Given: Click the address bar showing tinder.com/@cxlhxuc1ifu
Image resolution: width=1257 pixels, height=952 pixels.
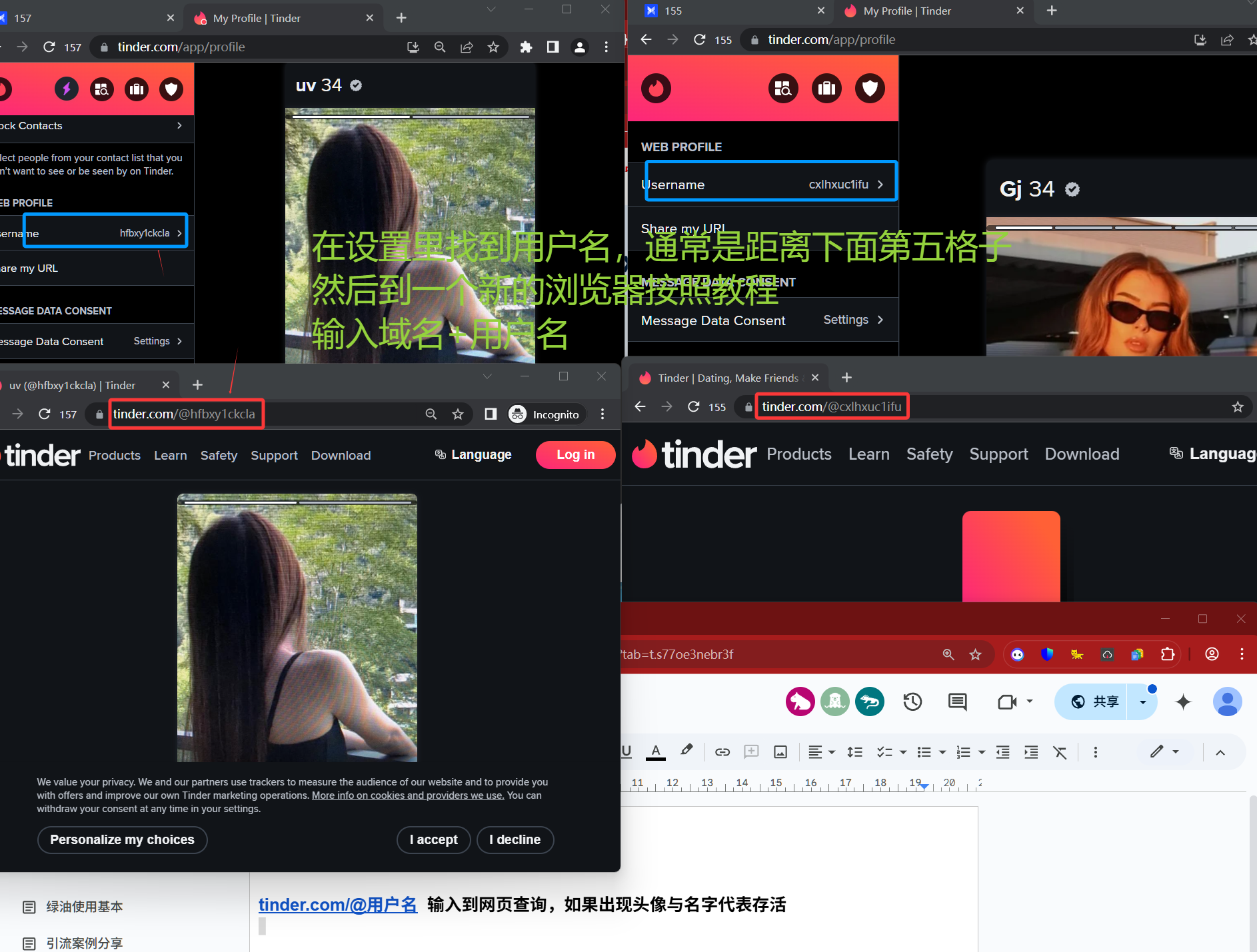Looking at the screenshot, I should [831, 406].
